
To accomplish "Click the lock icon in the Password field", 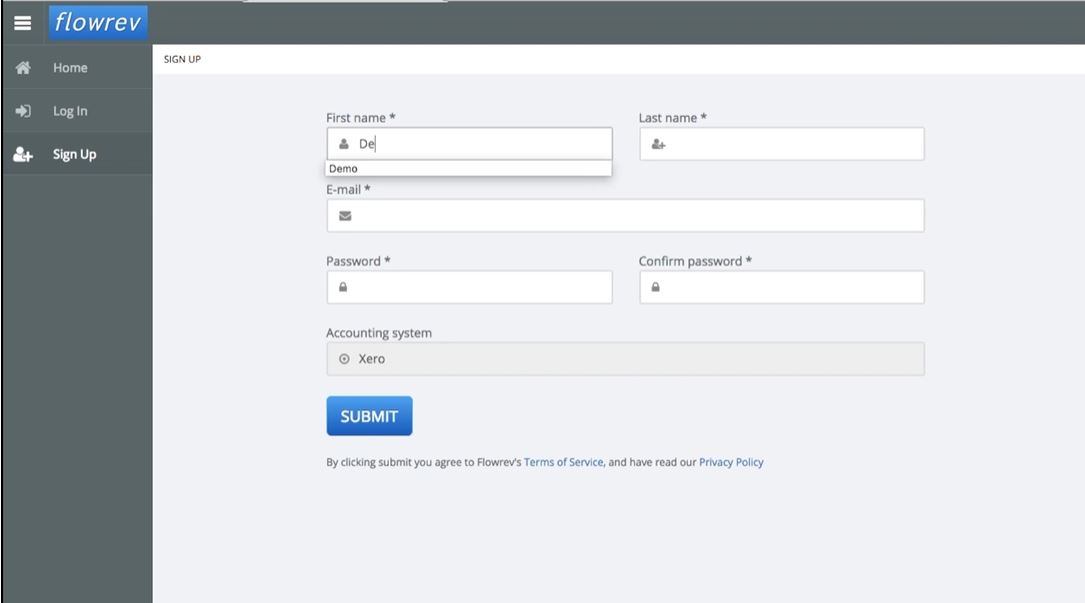I will click(343, 287).
